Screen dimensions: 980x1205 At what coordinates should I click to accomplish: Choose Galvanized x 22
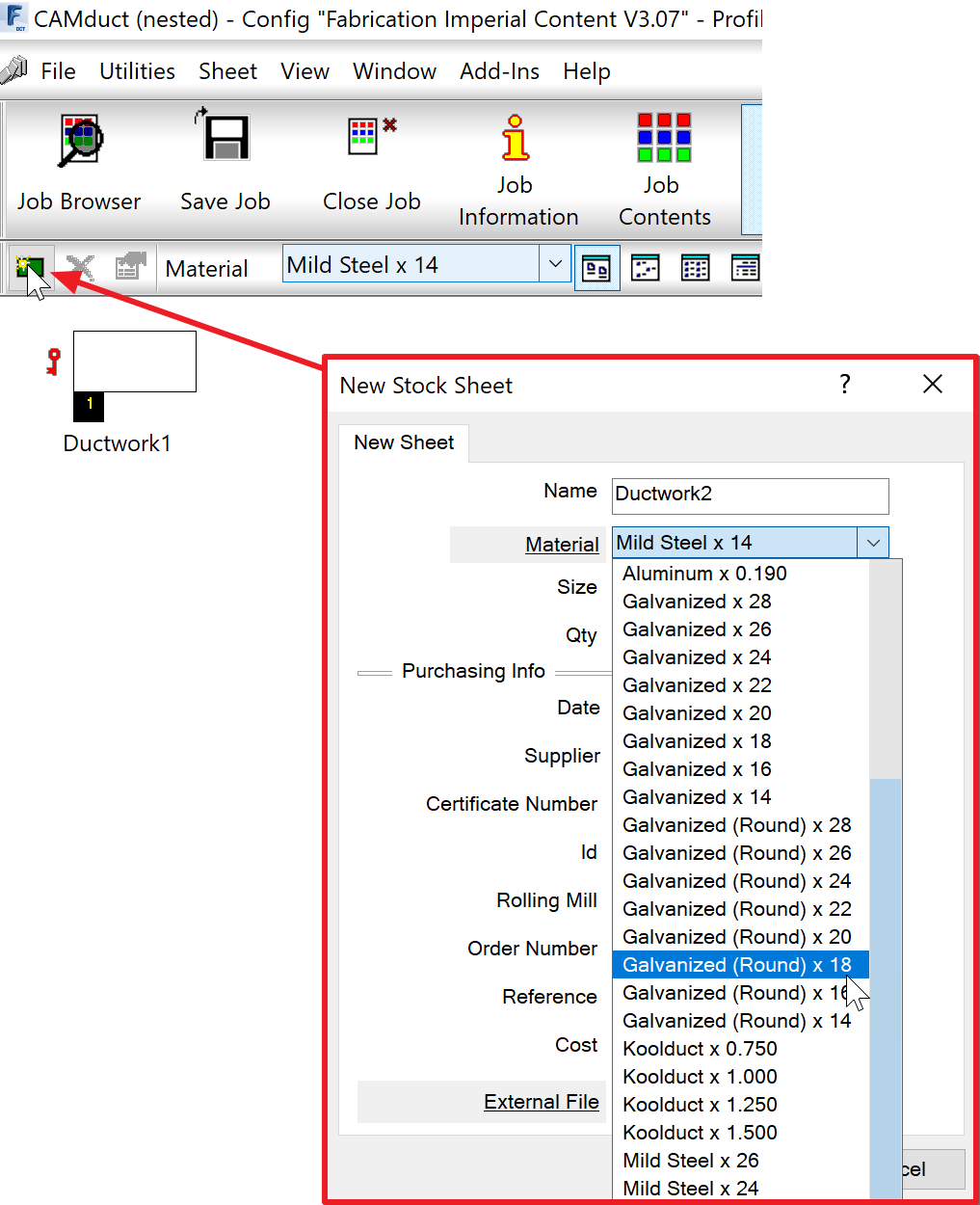pyautogui.click(x=741, y=685)
